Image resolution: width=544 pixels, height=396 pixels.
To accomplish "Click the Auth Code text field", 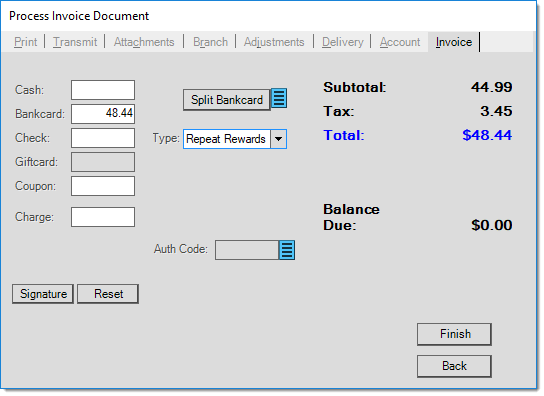I will pyautogui.click(x=247, y=250).
